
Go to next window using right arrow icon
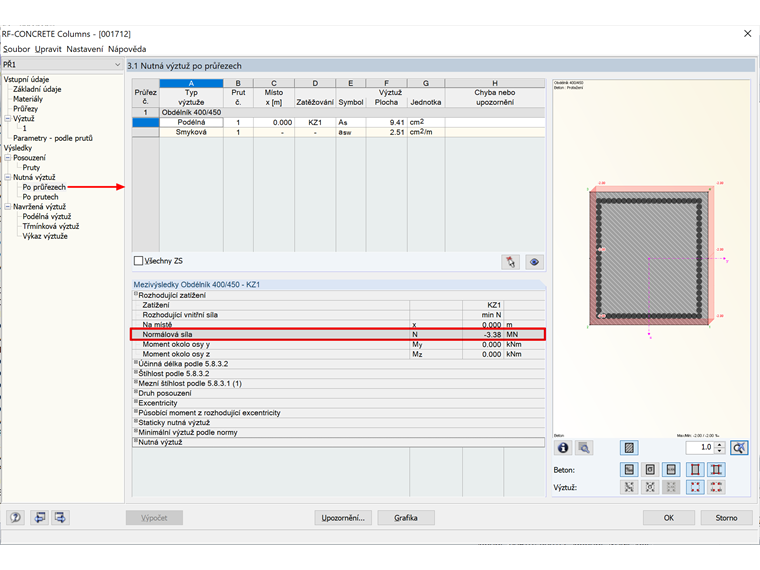[x=60, y=518]
